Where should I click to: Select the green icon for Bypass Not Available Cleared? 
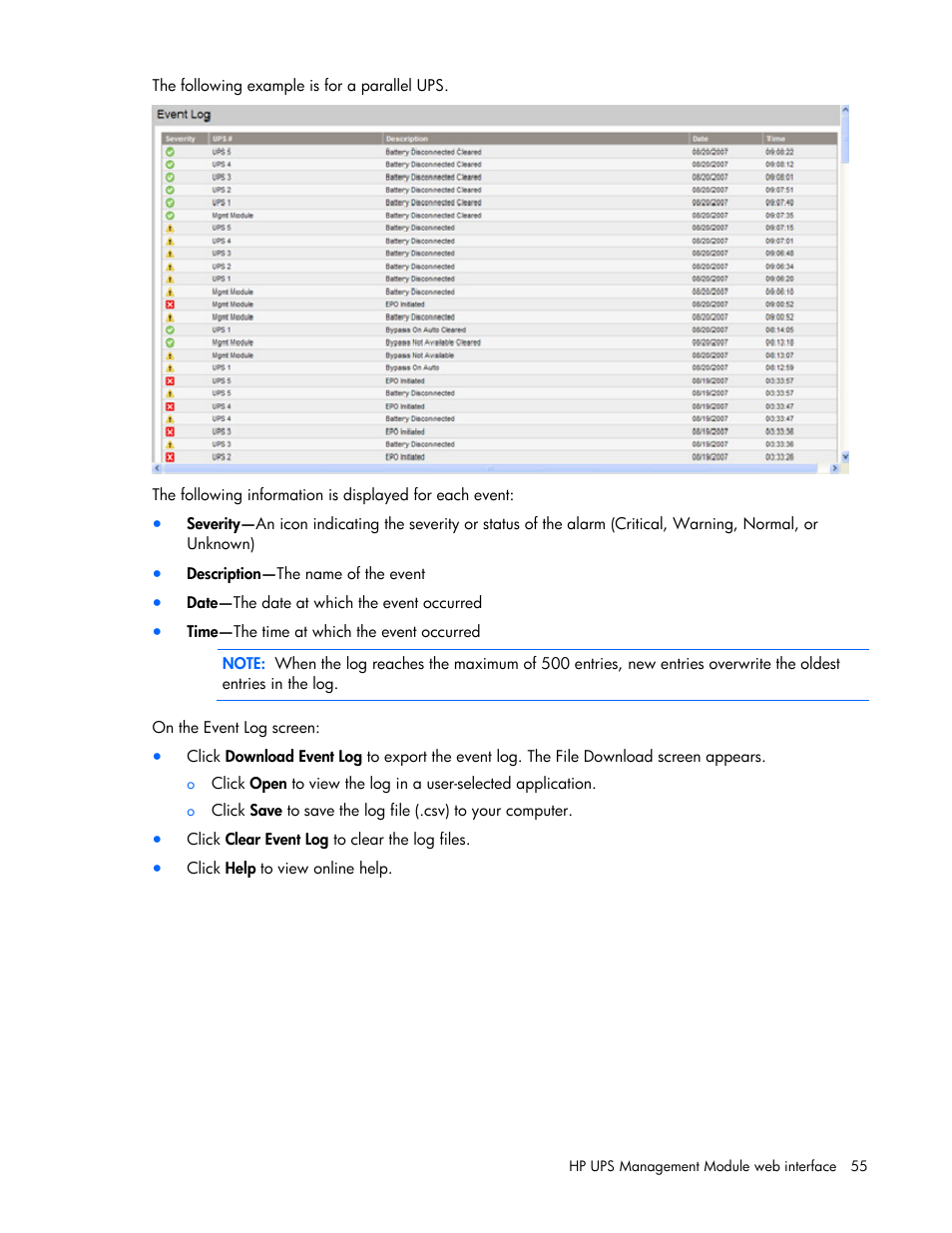(x=170, y=342)
